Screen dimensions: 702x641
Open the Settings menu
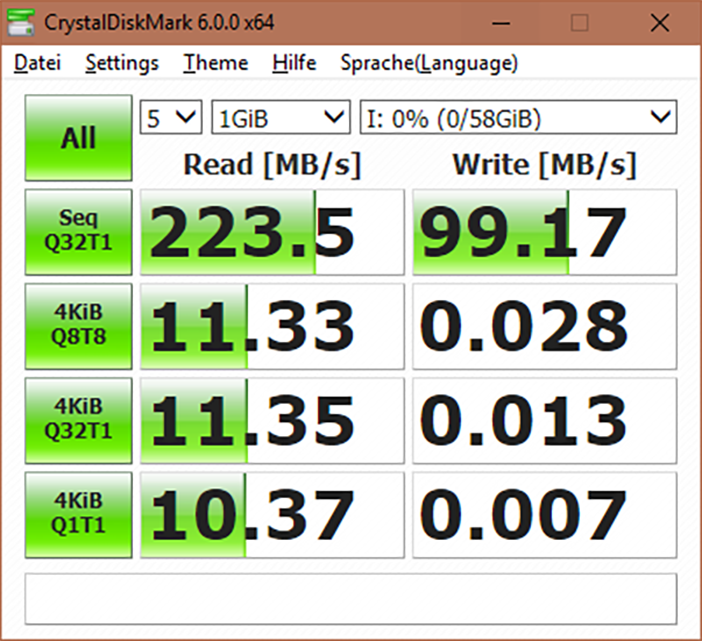point(122,63)
